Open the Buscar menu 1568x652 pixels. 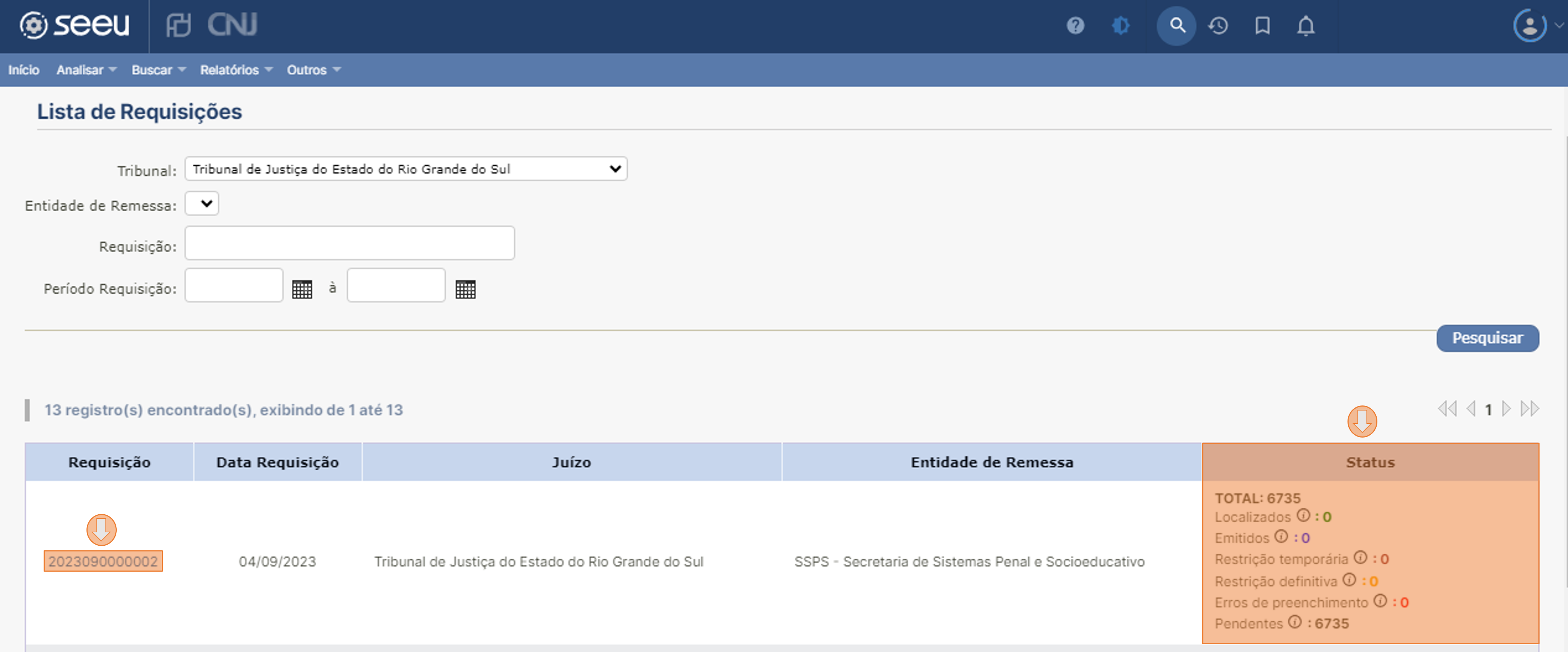(x=159, y=70)
